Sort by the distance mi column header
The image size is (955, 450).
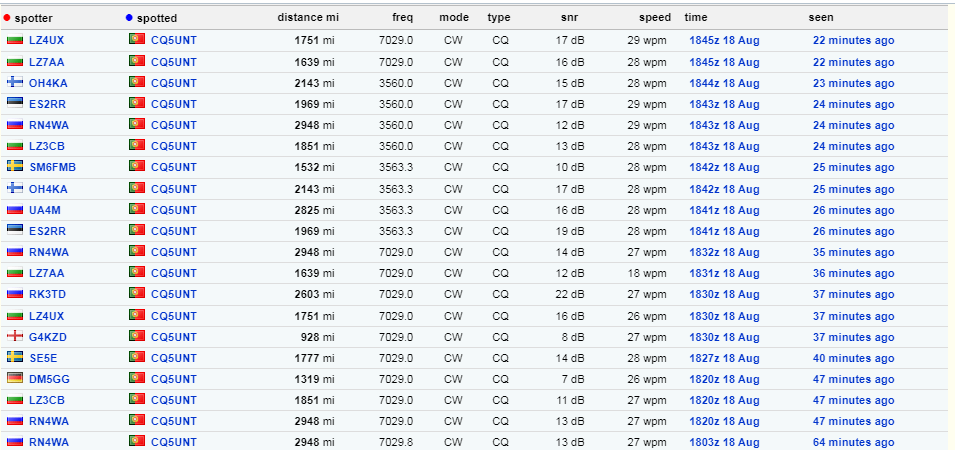308,18
